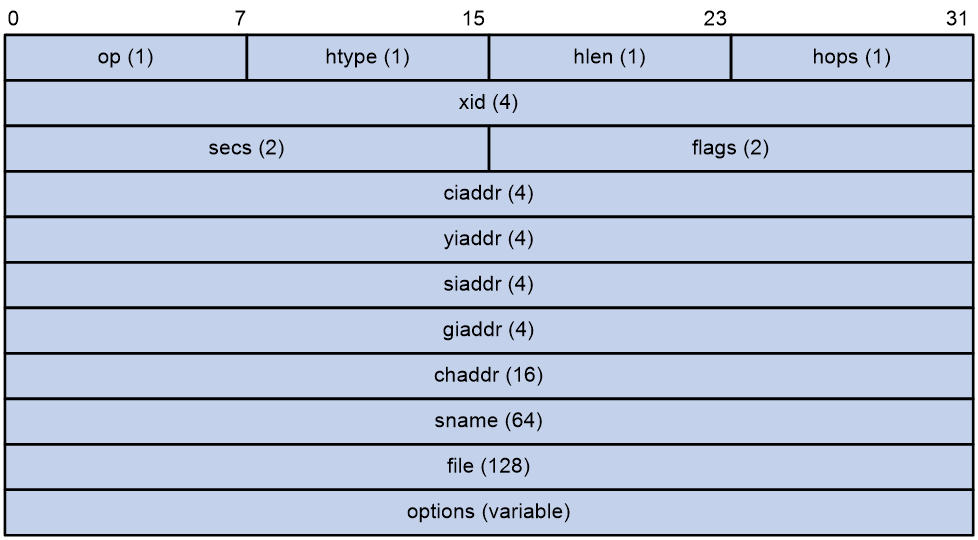Select the file (128) row
Screen dimensions: 978x540
click(x=489, y=467)
